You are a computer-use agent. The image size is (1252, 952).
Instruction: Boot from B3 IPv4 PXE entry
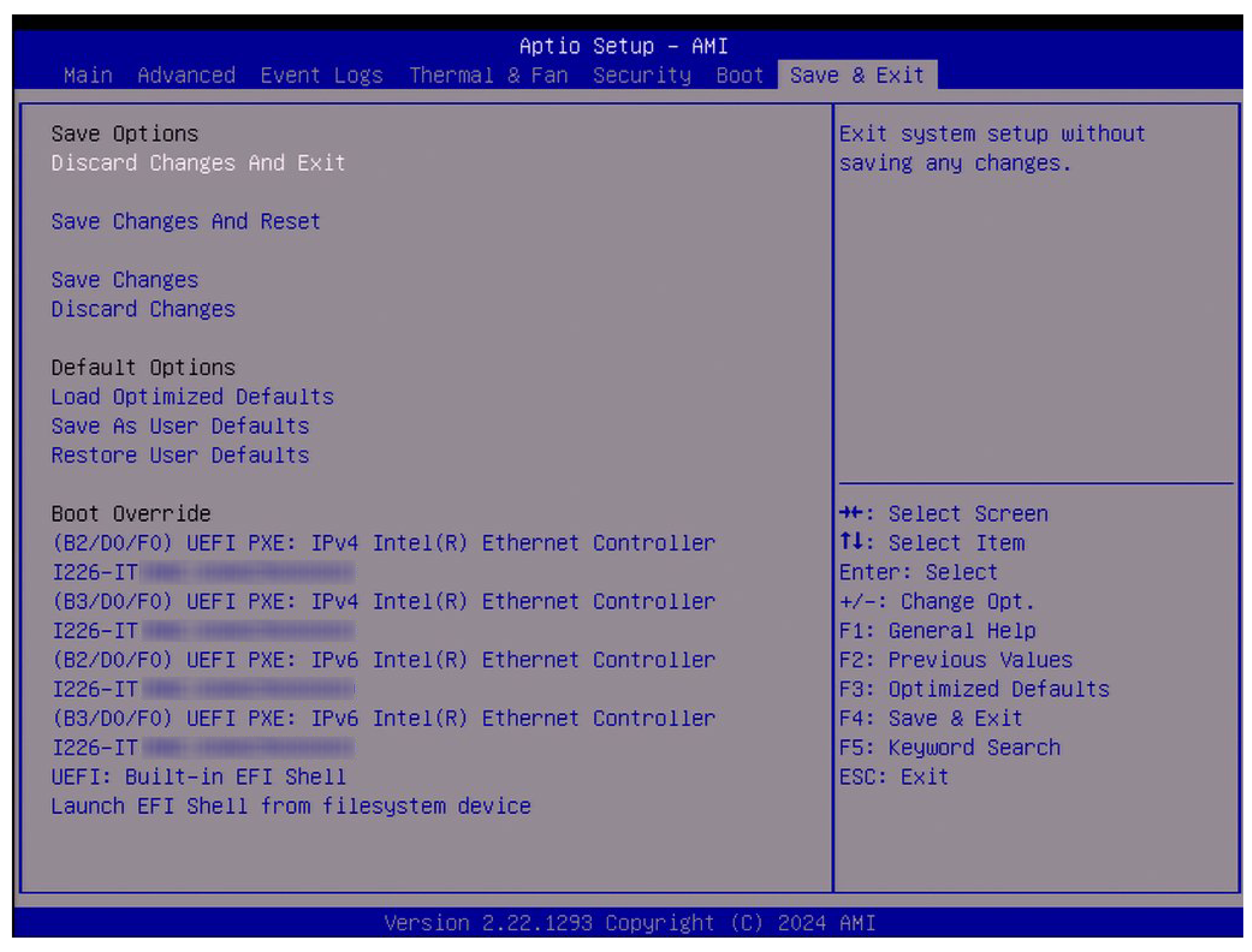pyautogui.click(x=383, y=602)
